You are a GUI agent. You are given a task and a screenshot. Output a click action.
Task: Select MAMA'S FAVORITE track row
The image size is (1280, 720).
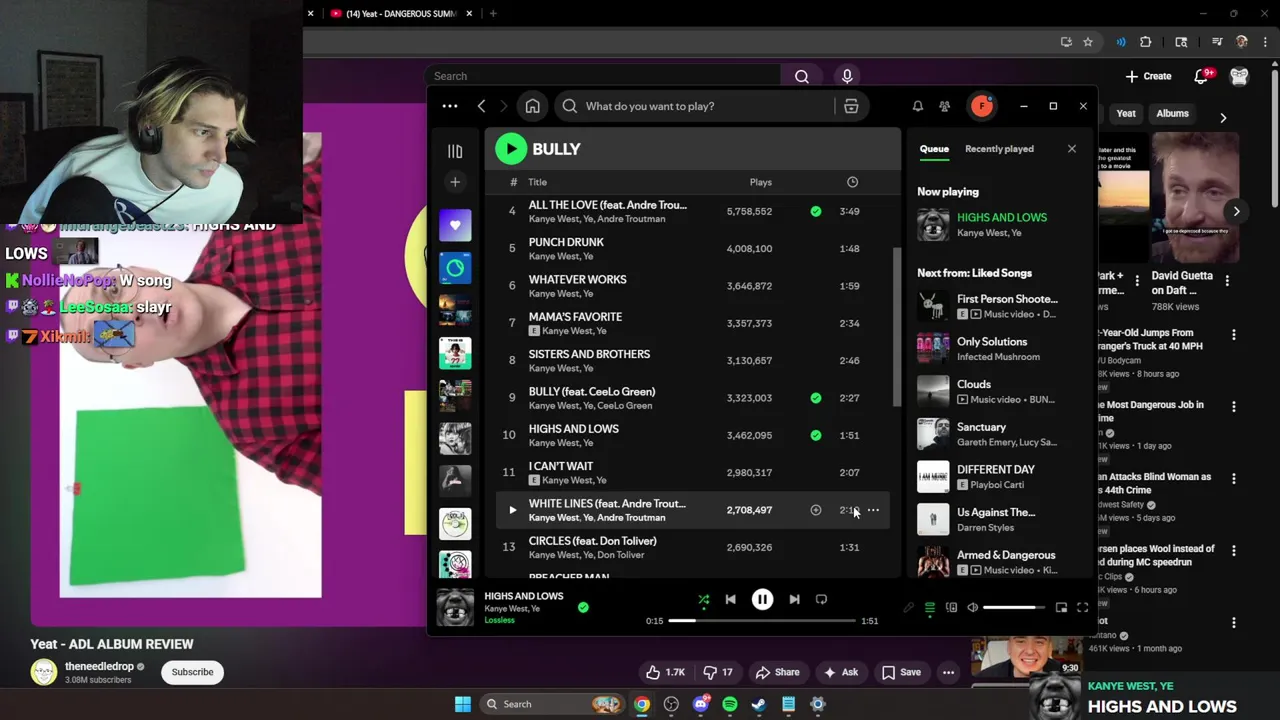691,323
